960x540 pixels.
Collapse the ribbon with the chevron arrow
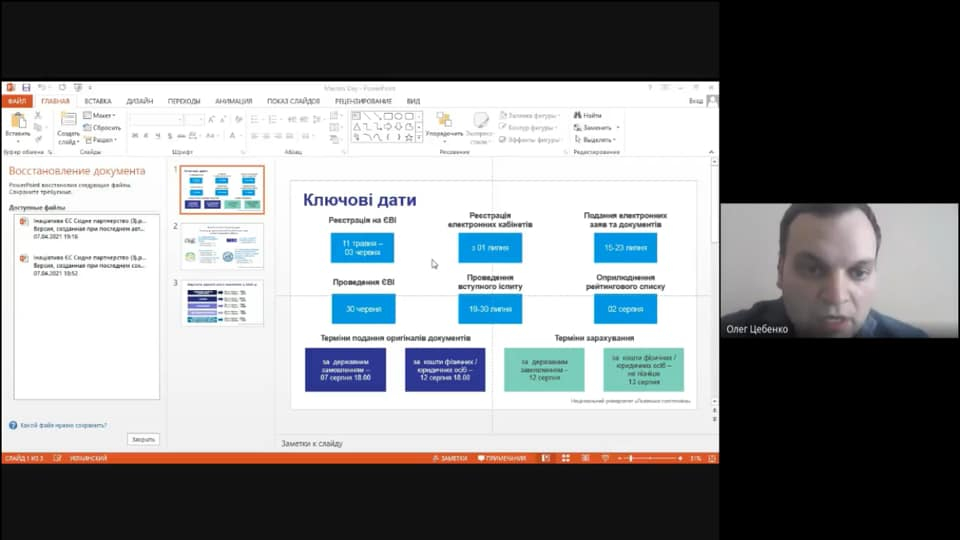(711, 152)
